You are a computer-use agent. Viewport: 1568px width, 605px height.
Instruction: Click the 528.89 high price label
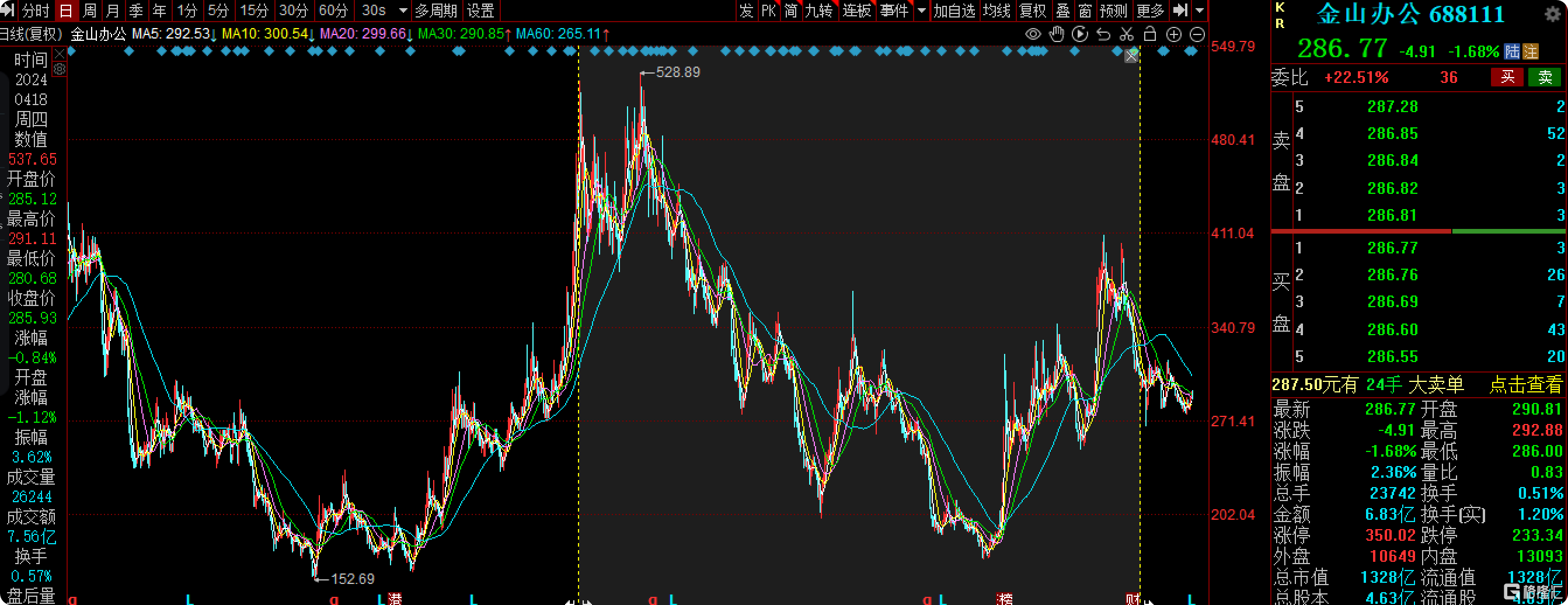[x=678, y=72]
